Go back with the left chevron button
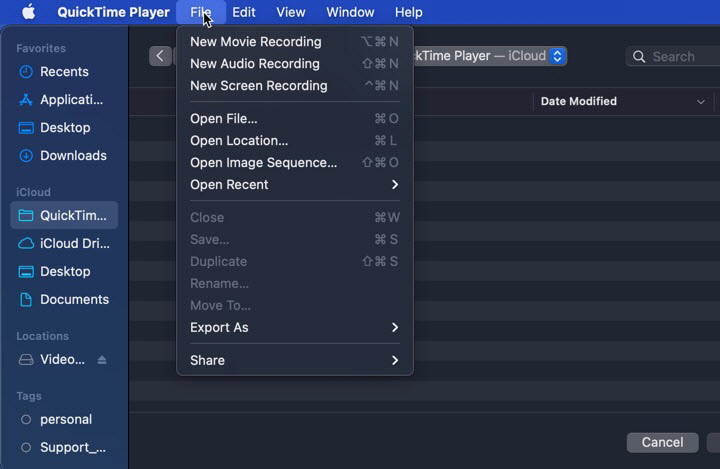This screenshot has height=469, width=720. (x=160, y=56)
